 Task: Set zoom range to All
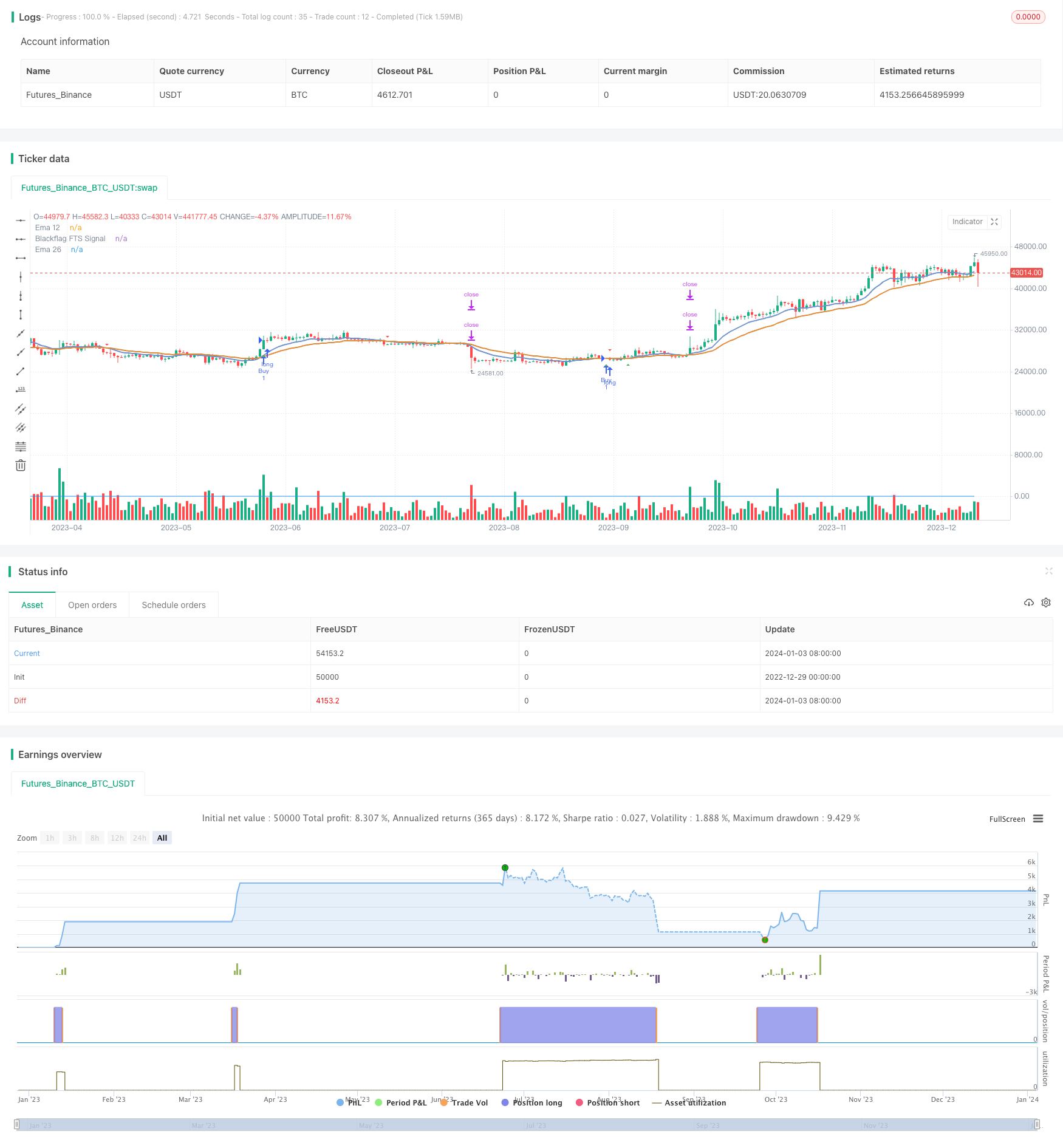[162, 838]
